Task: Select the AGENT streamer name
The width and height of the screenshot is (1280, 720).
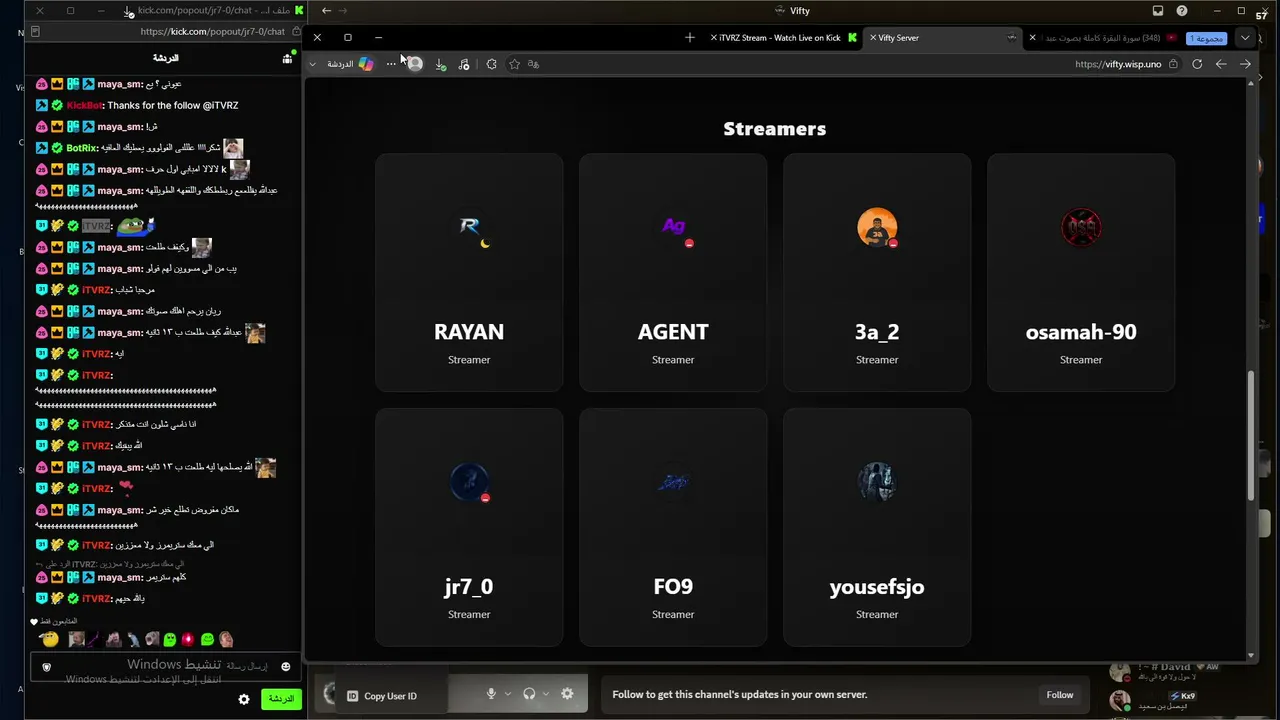Action: tap(673, 332)
